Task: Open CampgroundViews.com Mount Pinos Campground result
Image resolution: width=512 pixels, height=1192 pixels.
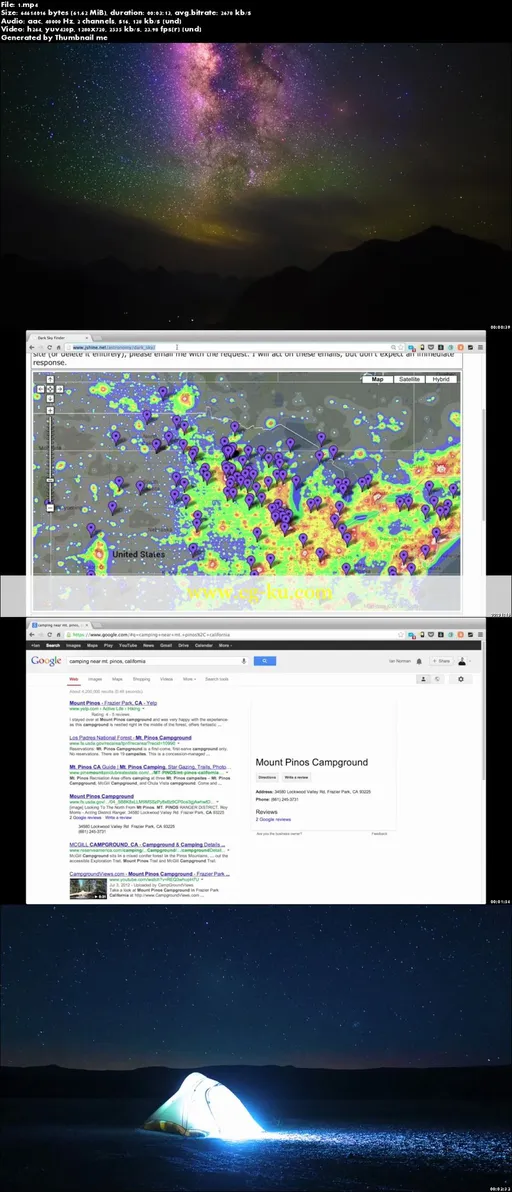Action: click(x=150, y=874)
